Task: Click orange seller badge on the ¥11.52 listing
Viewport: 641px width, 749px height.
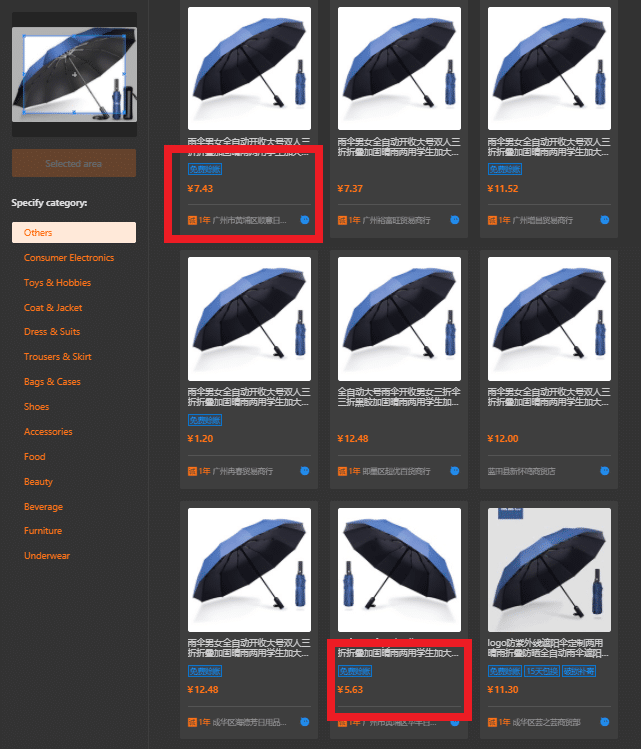Action: pyautogui.click(x=492, y=220)
